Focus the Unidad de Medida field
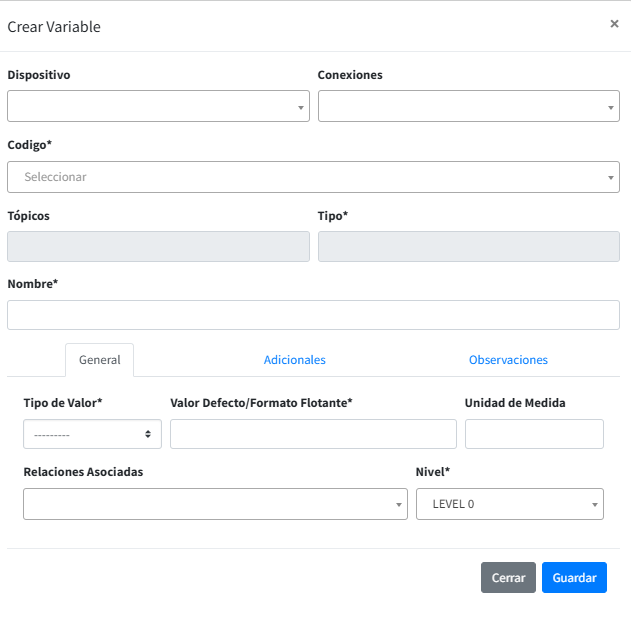 (534, 434)
